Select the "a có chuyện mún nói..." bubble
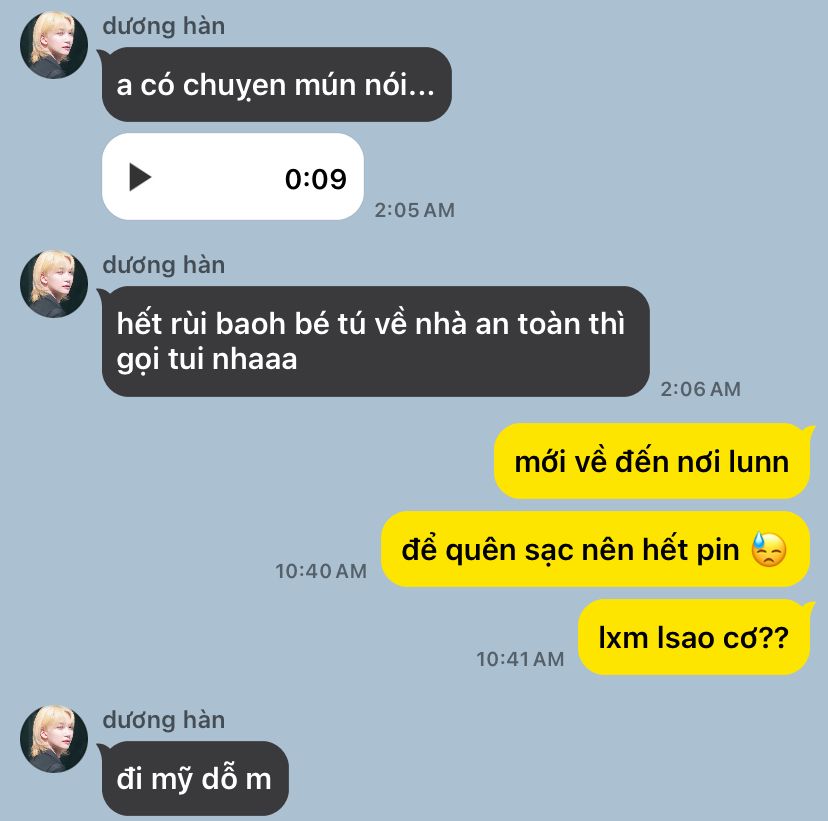 pos(275,84)
